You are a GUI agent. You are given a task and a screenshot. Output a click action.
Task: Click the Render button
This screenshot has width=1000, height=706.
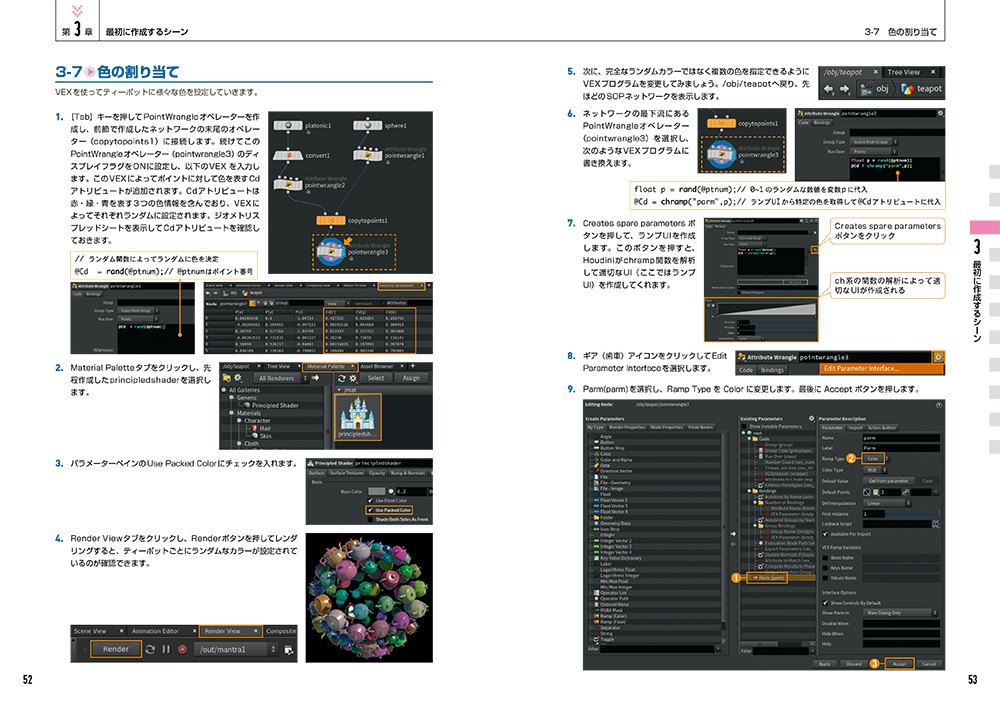pos(115,648)
